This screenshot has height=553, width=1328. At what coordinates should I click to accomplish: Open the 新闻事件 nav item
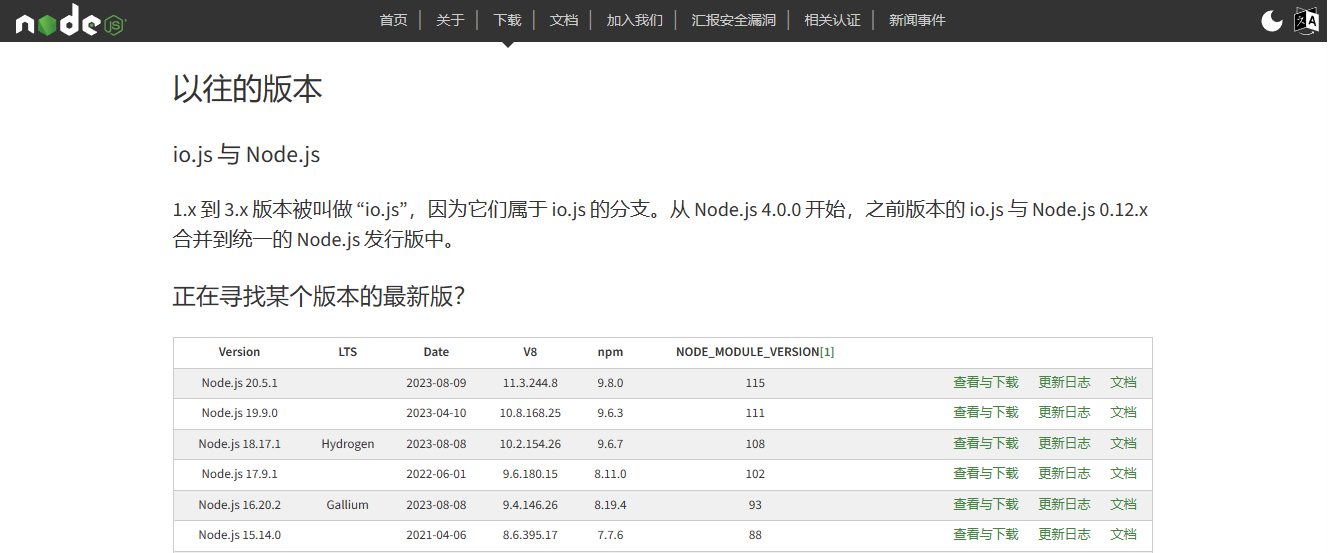[x=917, y=20]
